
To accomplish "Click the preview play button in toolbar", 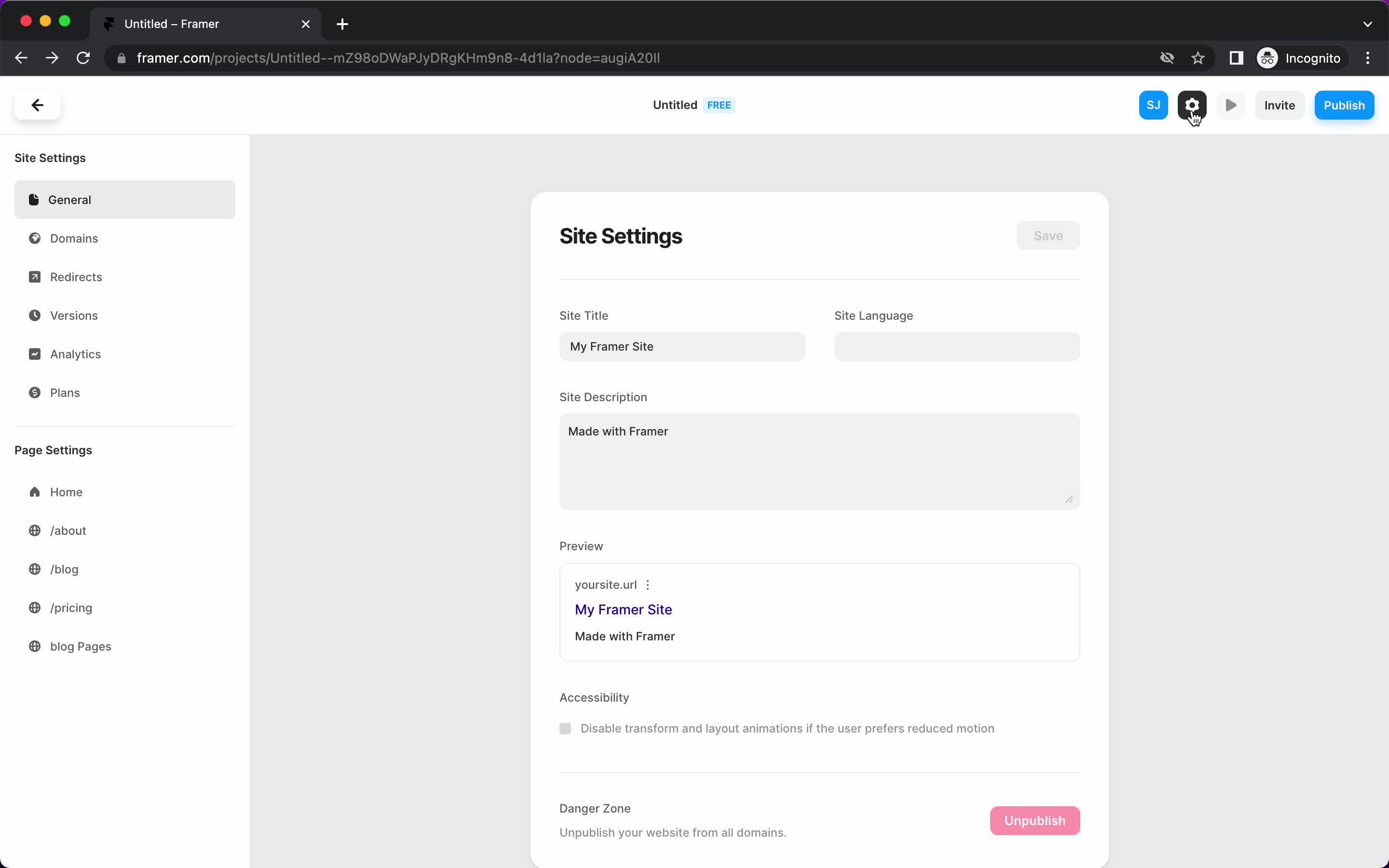I will tap(1231, 105).
